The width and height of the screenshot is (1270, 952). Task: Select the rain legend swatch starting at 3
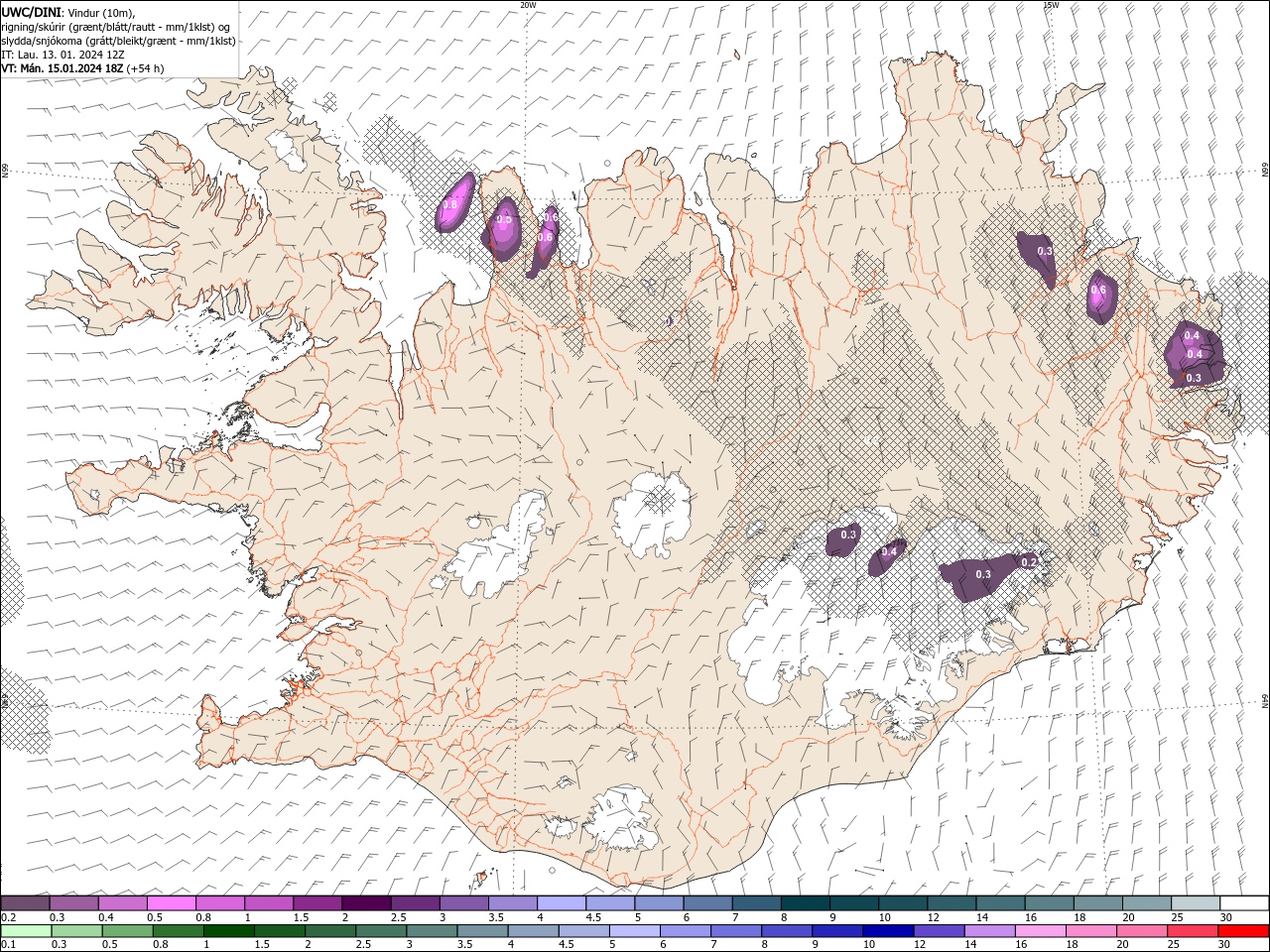(x=432, y=931)
